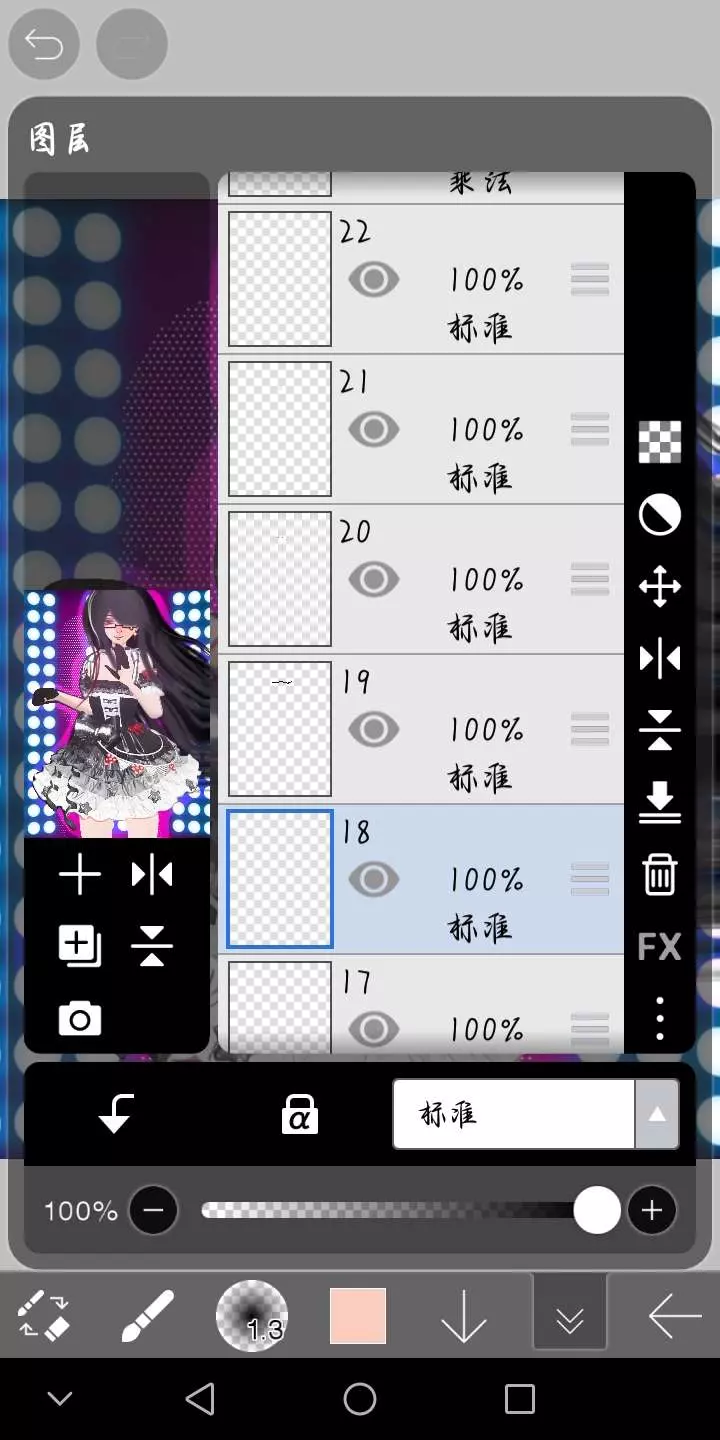Toggle visibility of layer 20
Image resolution: width=720 pixels, height=1440 pixels.
[x=374, y=580]
